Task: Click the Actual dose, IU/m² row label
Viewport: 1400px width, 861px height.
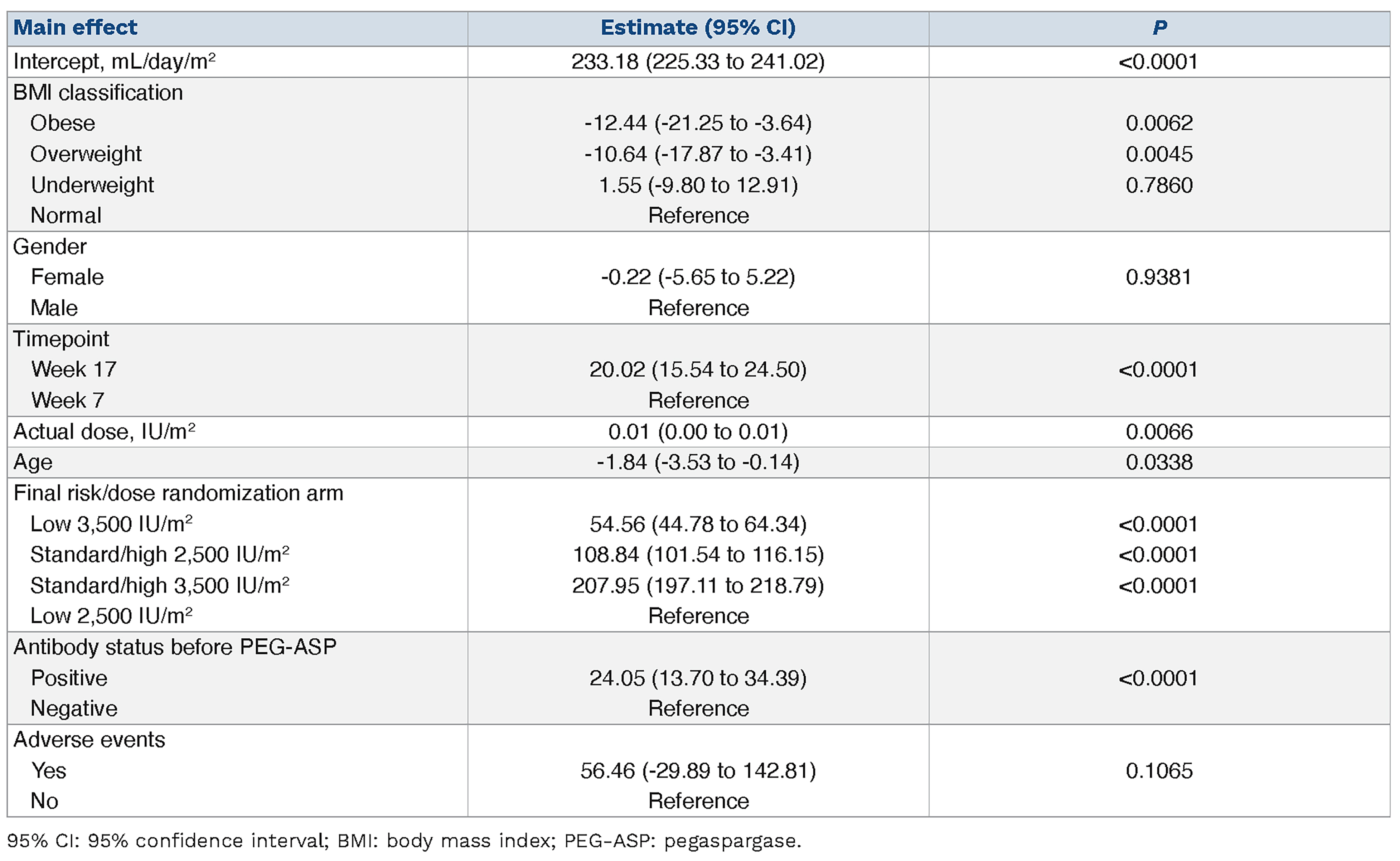Action: click(x=104, y=432)
